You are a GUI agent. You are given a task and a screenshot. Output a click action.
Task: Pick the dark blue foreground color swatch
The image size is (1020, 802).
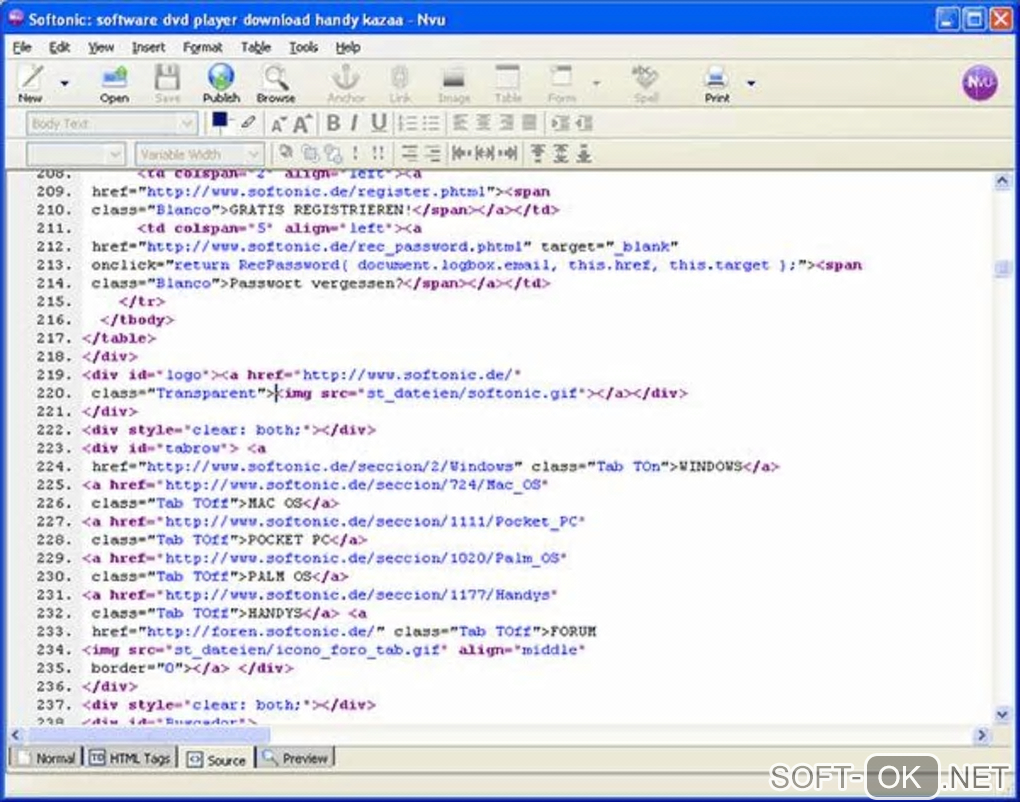[x=219, y=120]
